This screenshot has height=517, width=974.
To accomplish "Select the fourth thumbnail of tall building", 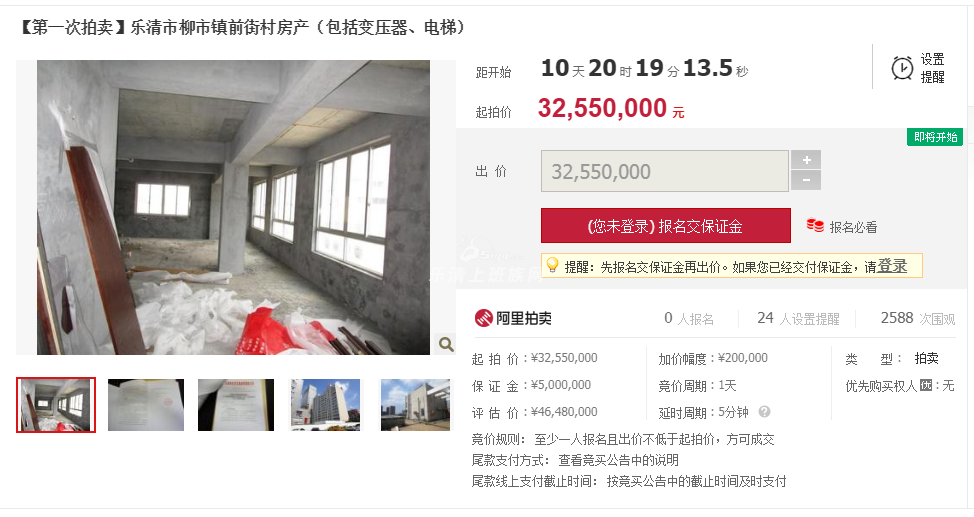I will (325, 405).
